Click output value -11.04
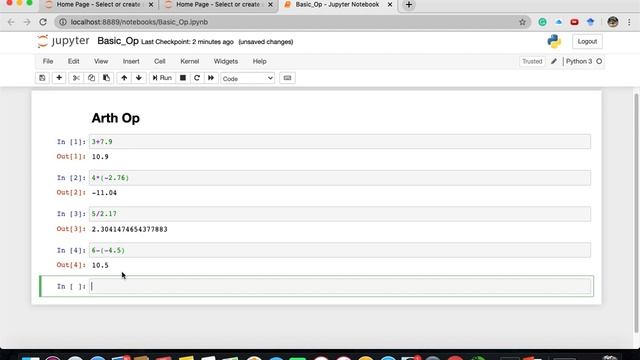The width and height of the screenshot is (640, 360). coord(104,193)
